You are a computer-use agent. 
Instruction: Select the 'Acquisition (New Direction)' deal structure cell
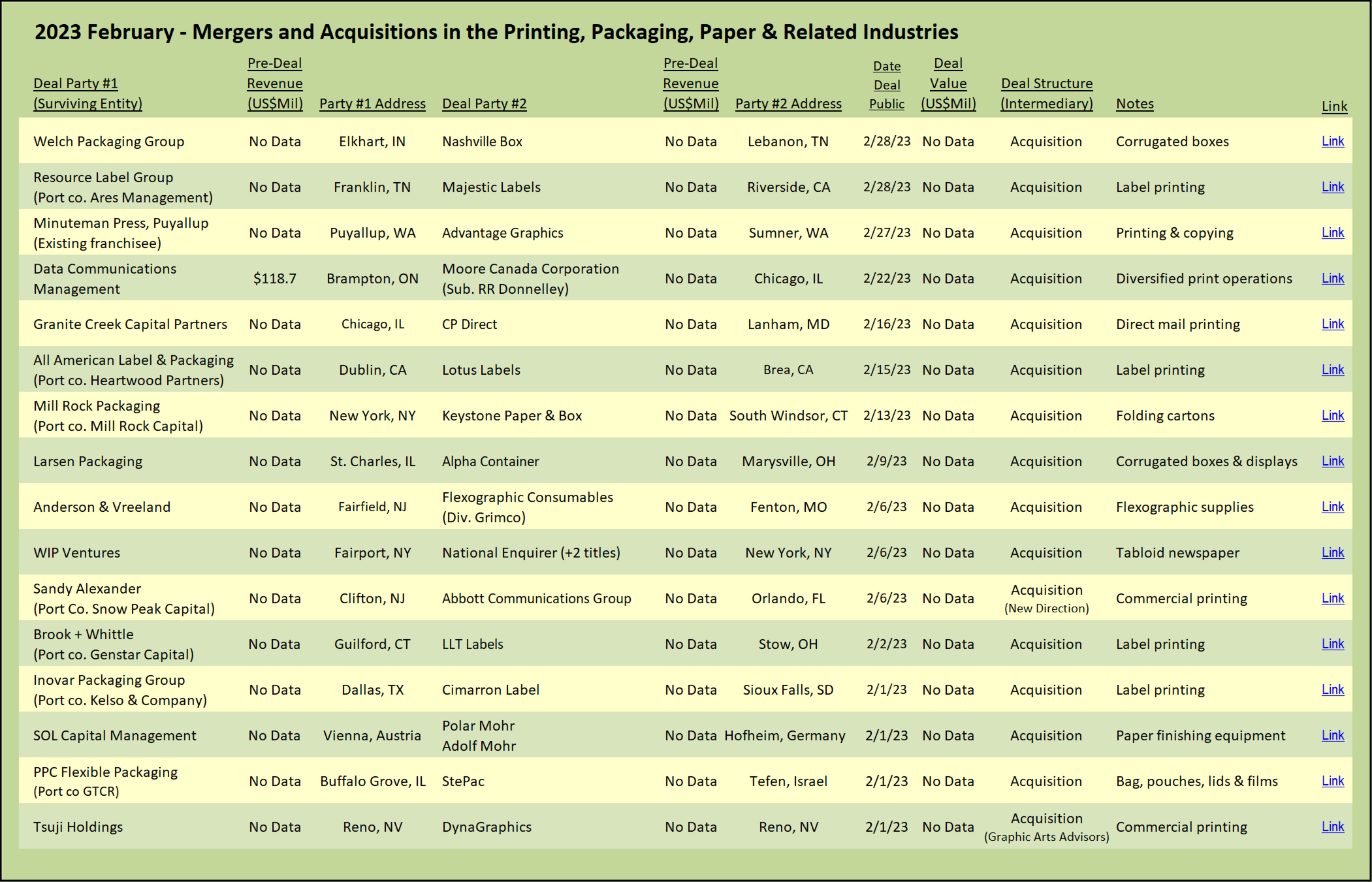[x=1046, y=599]
